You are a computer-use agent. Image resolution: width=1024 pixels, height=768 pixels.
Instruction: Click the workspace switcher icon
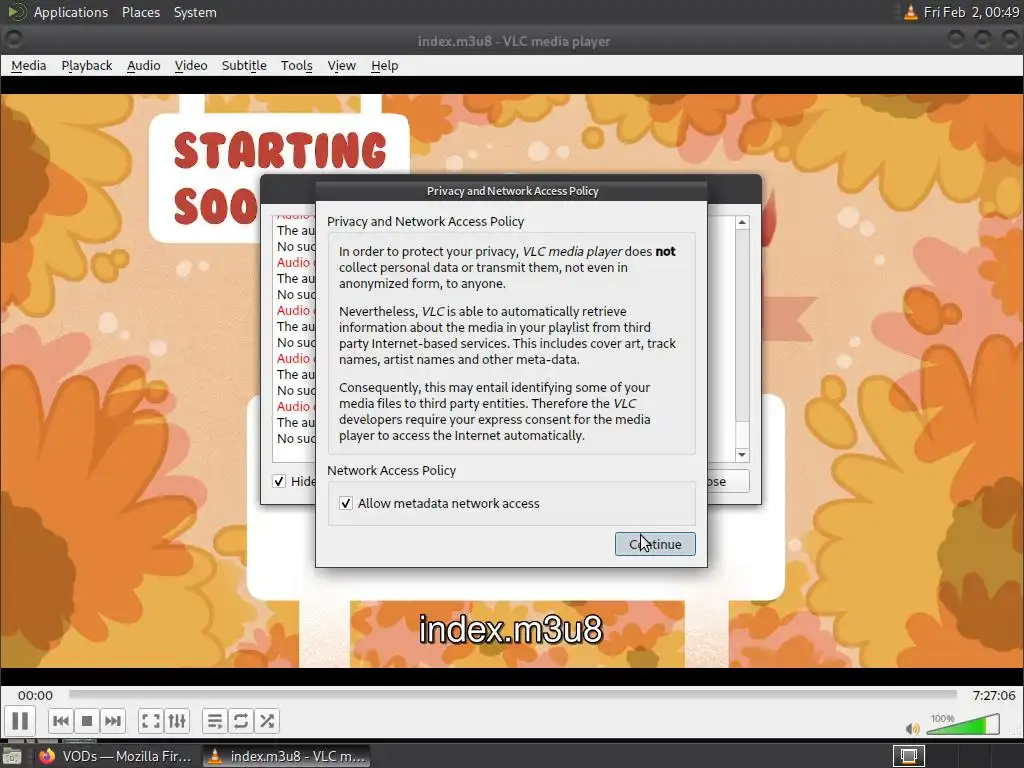(x=908, y=756)
